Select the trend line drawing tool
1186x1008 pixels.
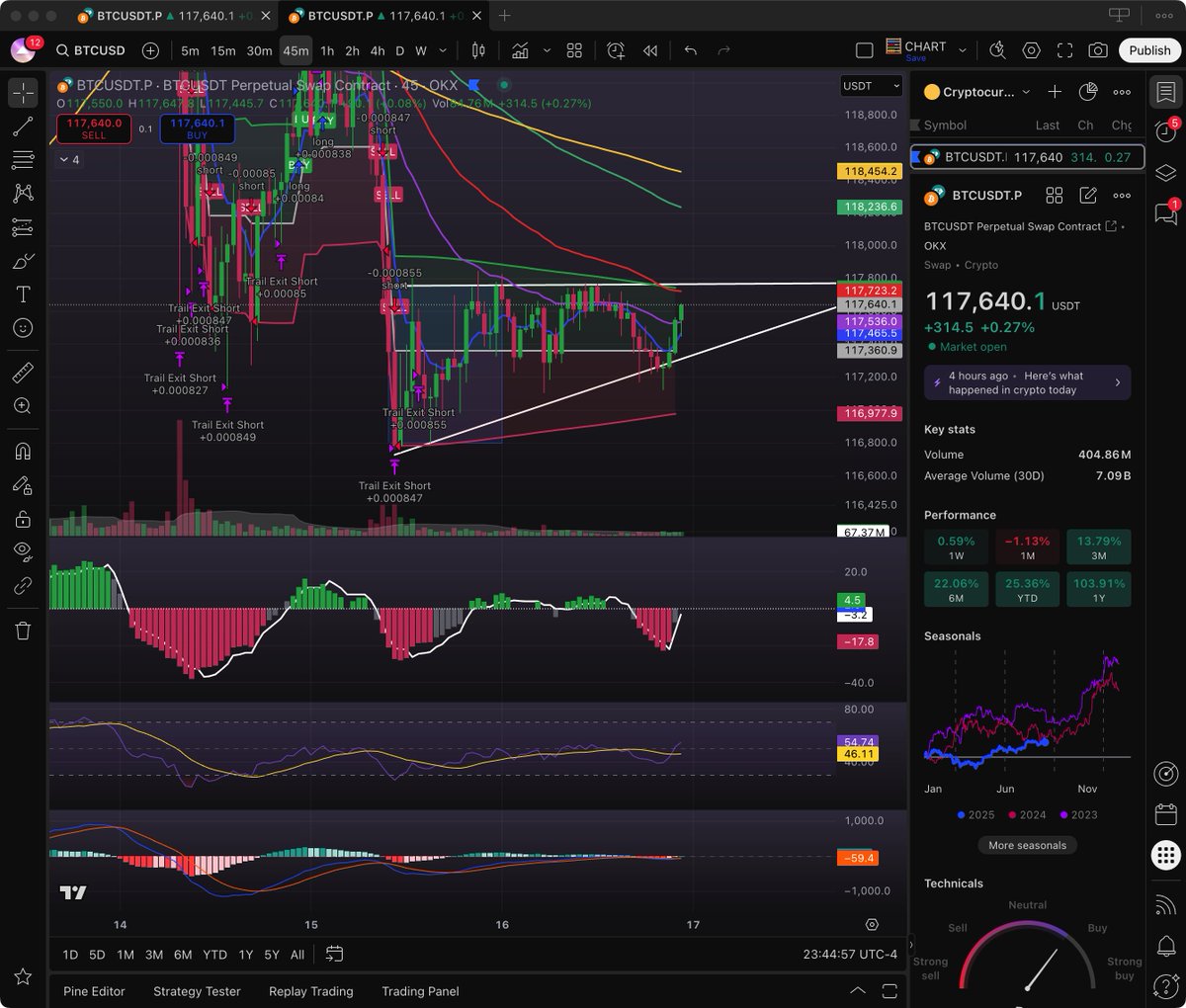click(23, 126)
